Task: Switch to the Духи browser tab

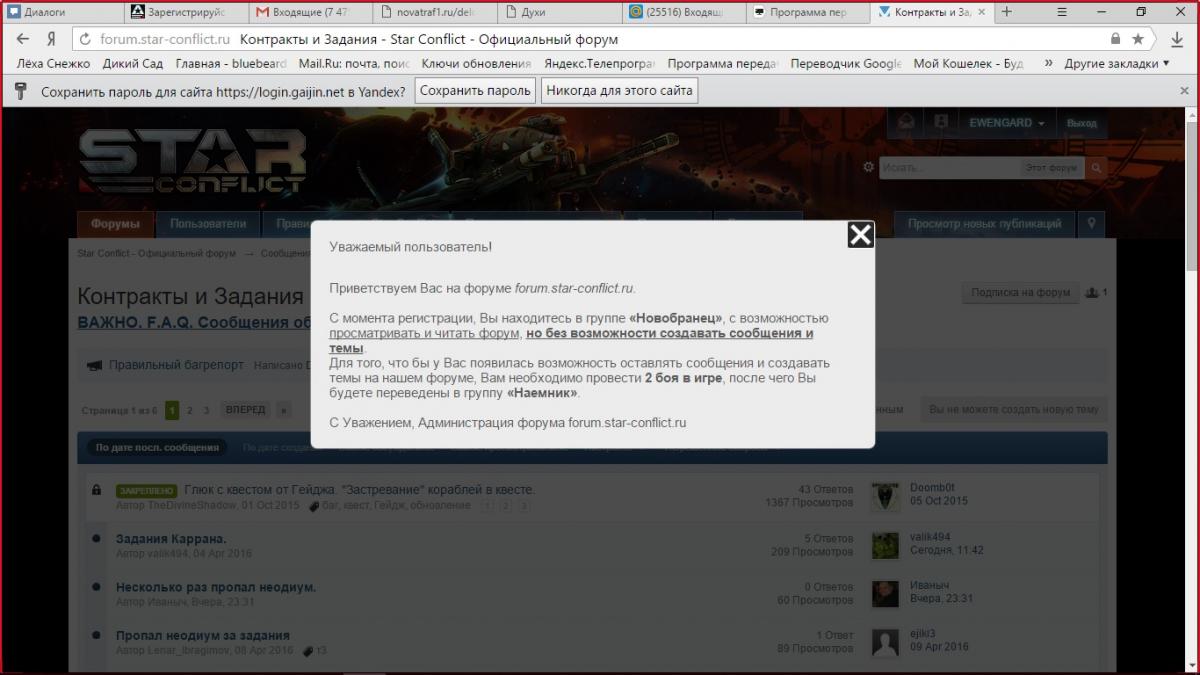Action: pos(558,12)
